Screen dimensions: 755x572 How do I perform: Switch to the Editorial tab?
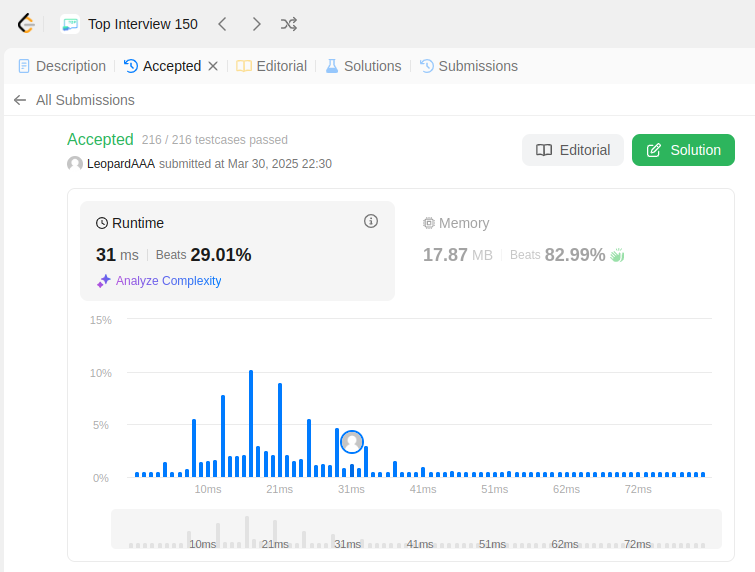pos(272,66)
